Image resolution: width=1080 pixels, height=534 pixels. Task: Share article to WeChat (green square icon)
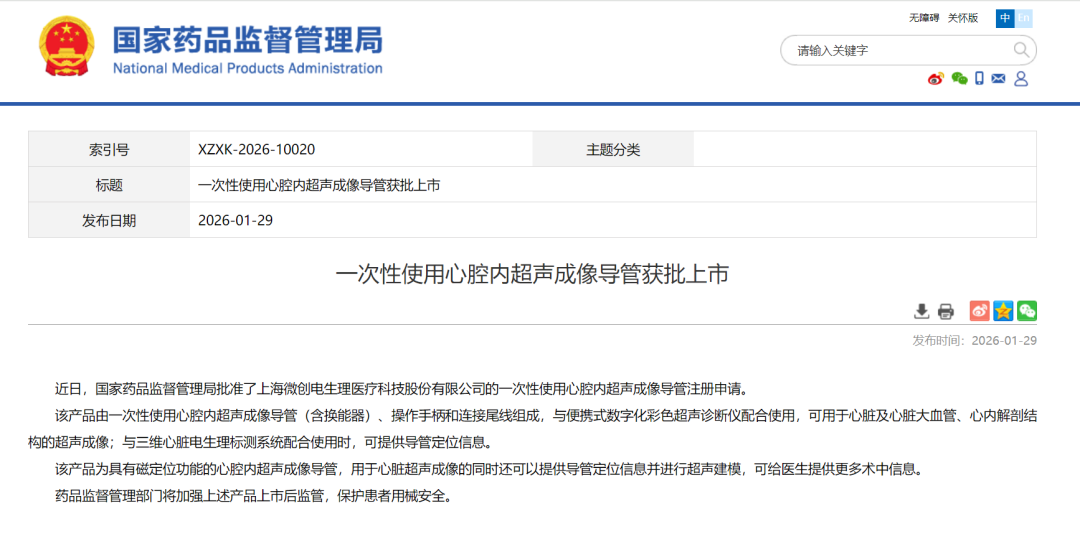click(x=1027, y=311)
